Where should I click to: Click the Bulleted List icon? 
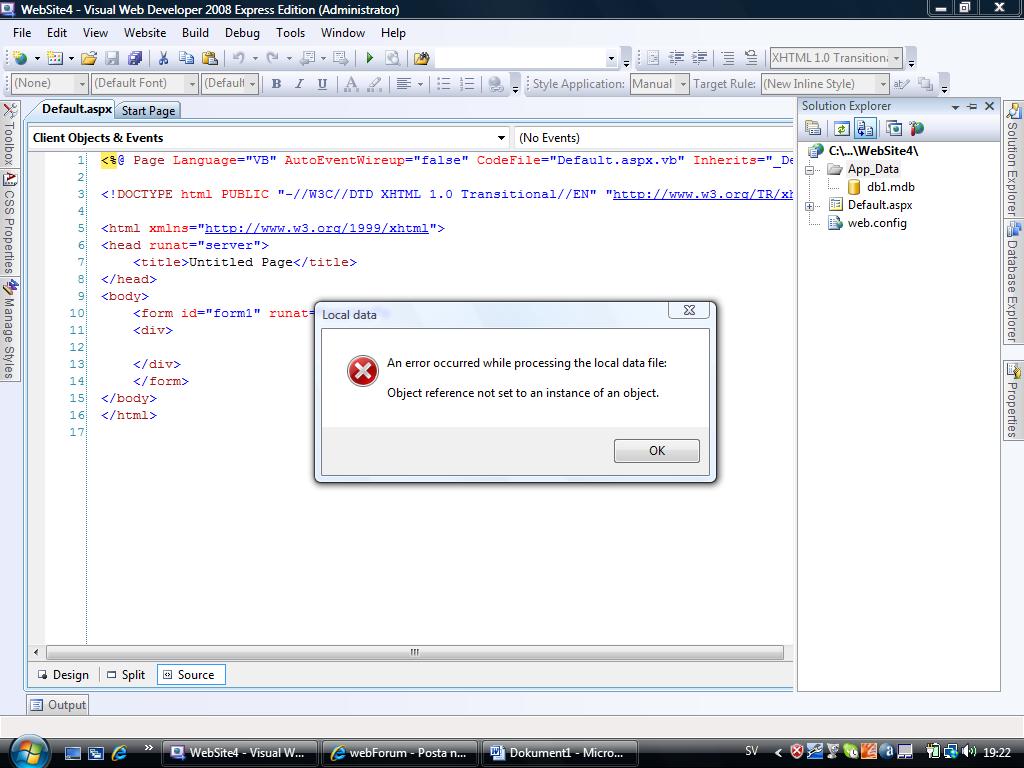pos(444,84)
